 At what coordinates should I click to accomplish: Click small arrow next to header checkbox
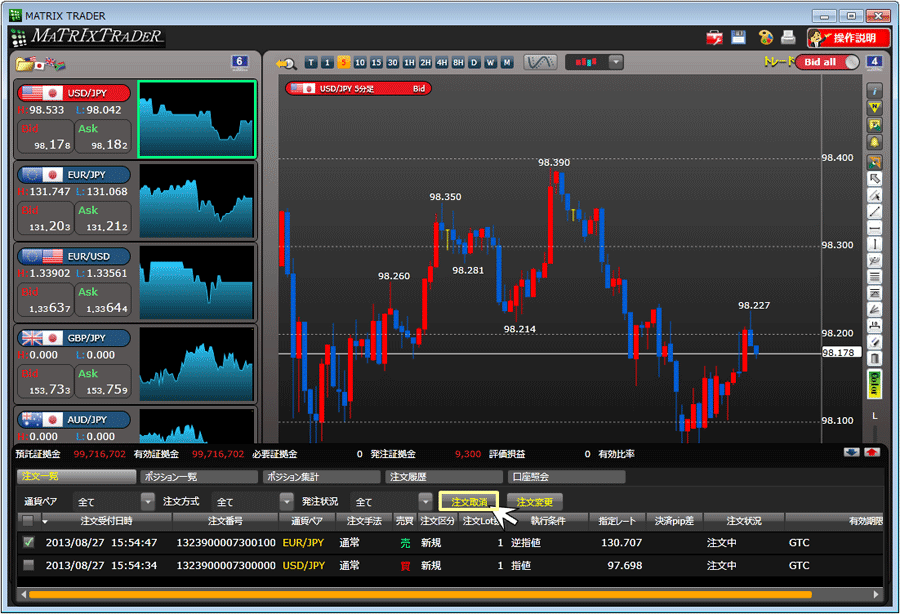coord(45,522)
